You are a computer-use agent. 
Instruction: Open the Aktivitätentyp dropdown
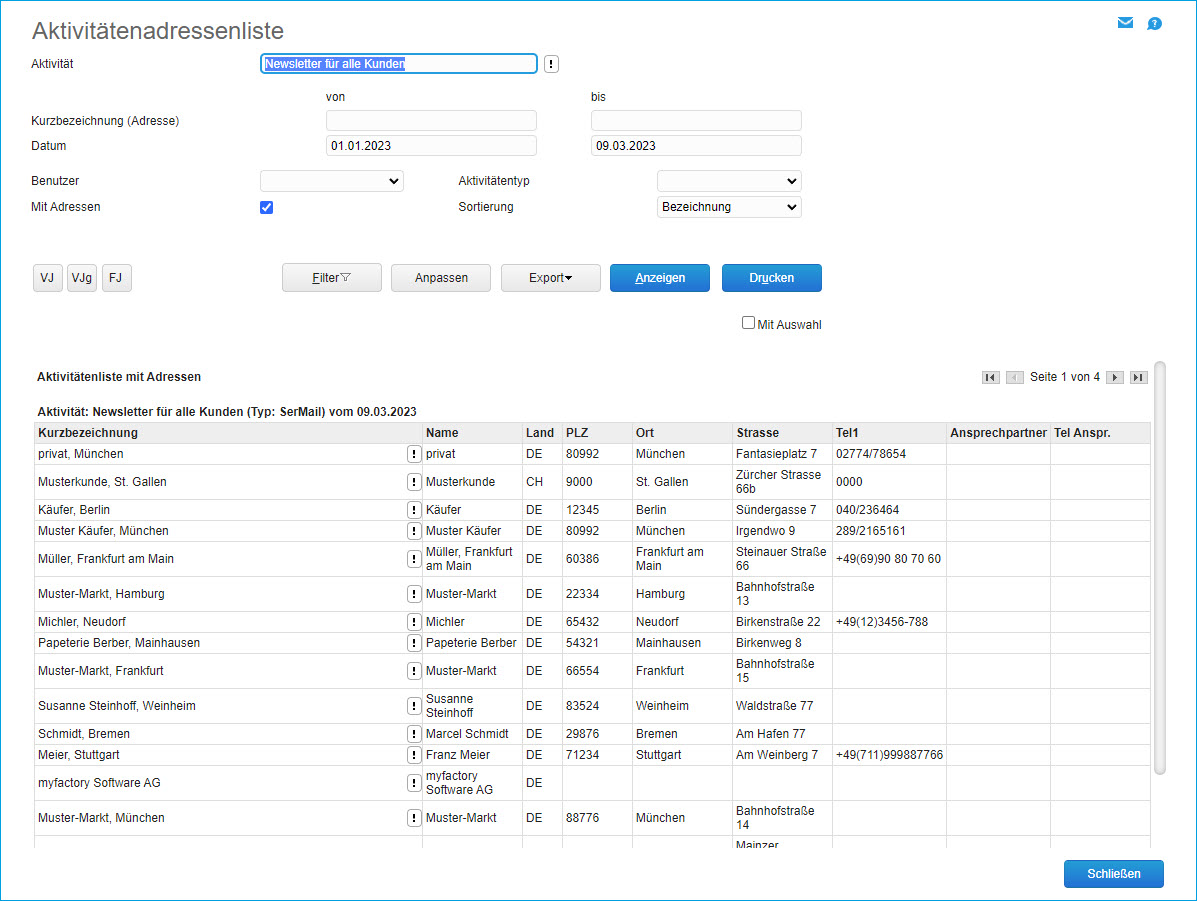click(729, 181)
